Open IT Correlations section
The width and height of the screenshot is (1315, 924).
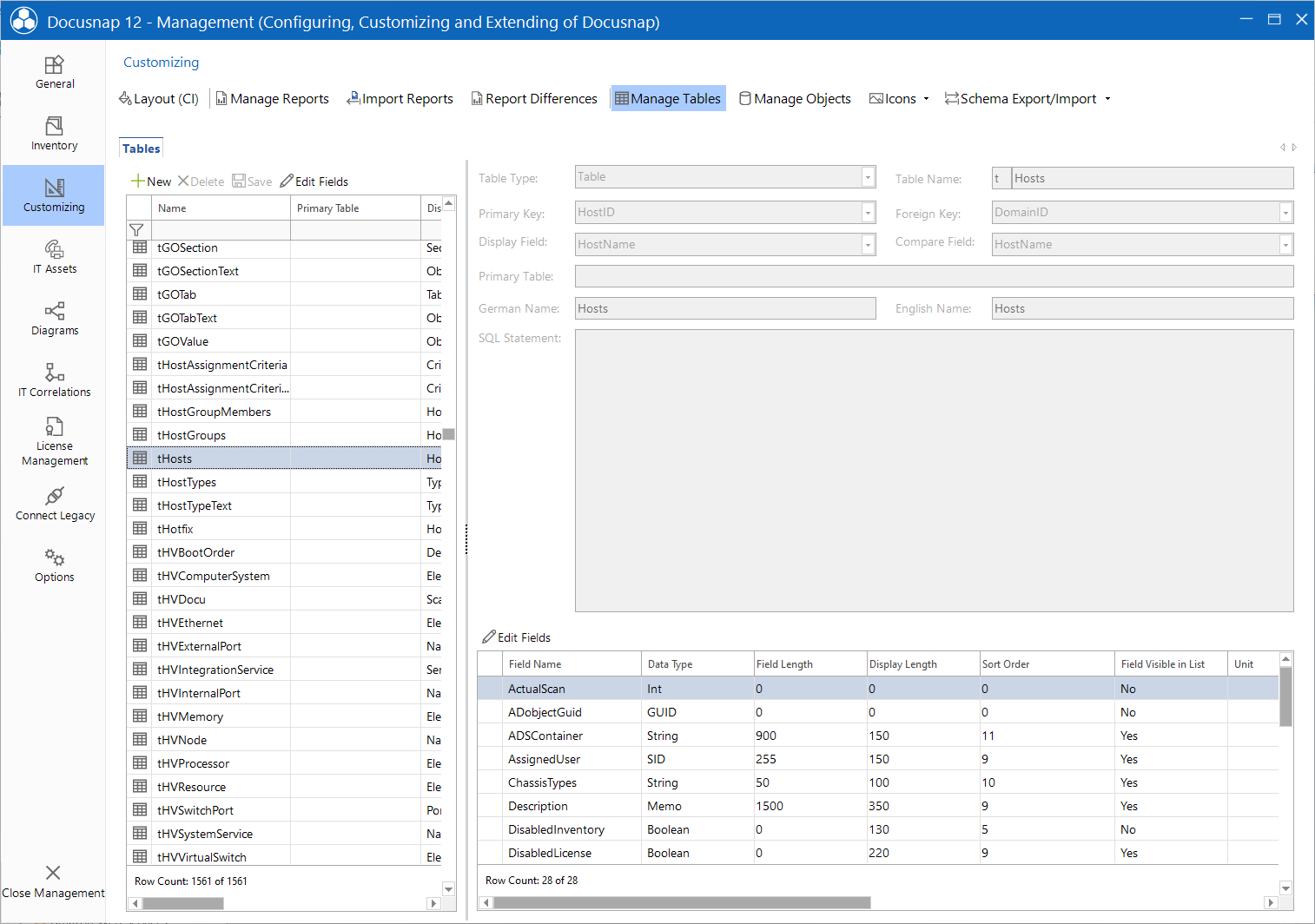(x=54, y=380)
